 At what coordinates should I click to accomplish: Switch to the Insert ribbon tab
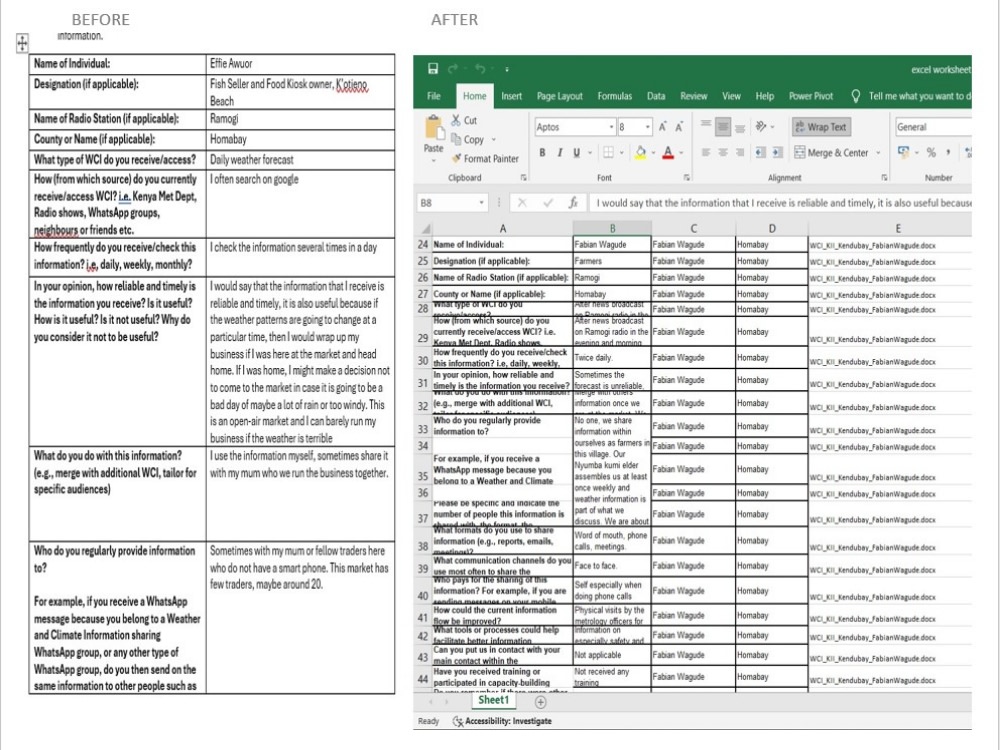[x=511, y=96]
